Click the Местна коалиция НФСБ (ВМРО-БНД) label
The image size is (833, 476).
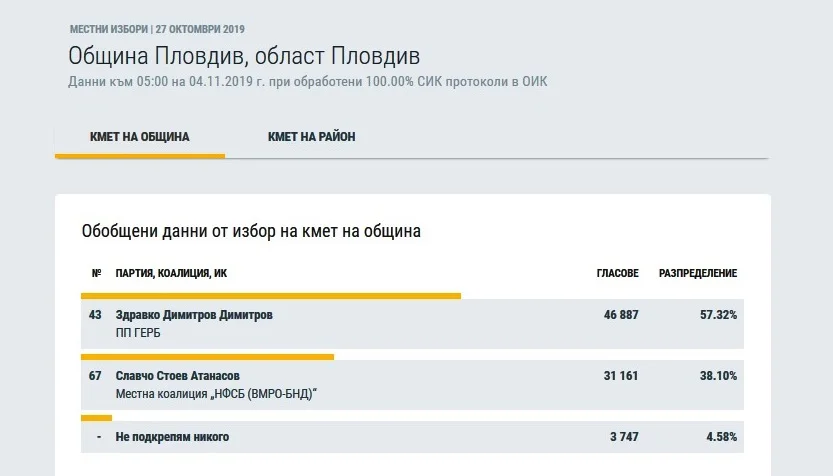pyautogui.click(x=216, y=394)
